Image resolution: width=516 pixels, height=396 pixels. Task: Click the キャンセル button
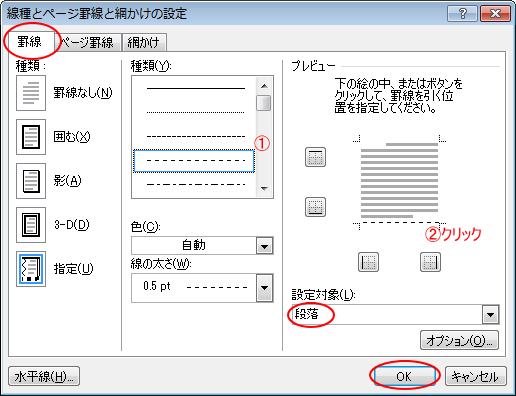coord(476,376)
